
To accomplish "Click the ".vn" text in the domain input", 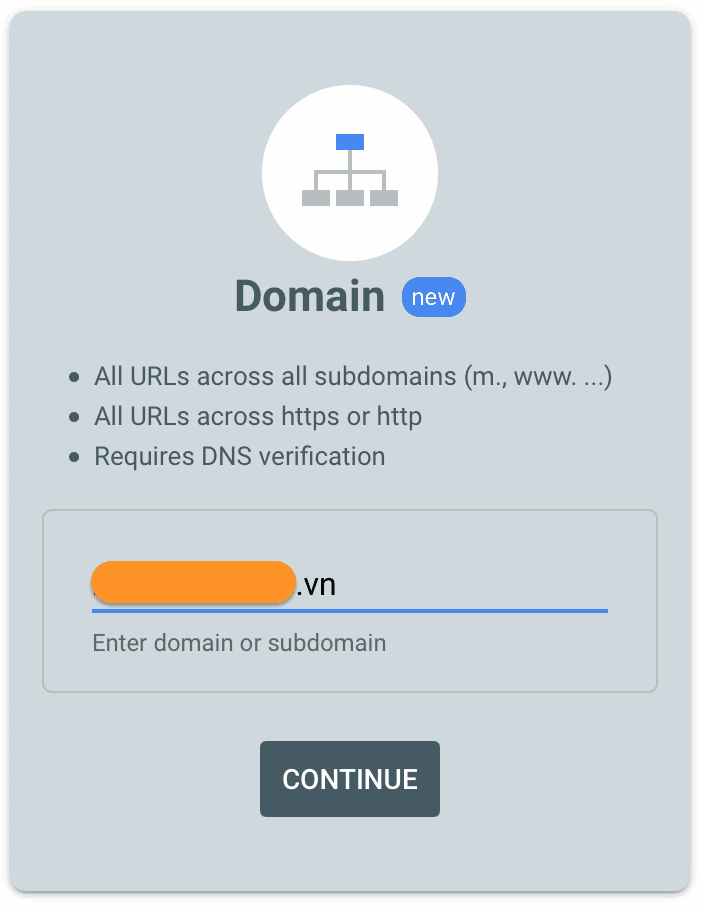I will [317, 584].
